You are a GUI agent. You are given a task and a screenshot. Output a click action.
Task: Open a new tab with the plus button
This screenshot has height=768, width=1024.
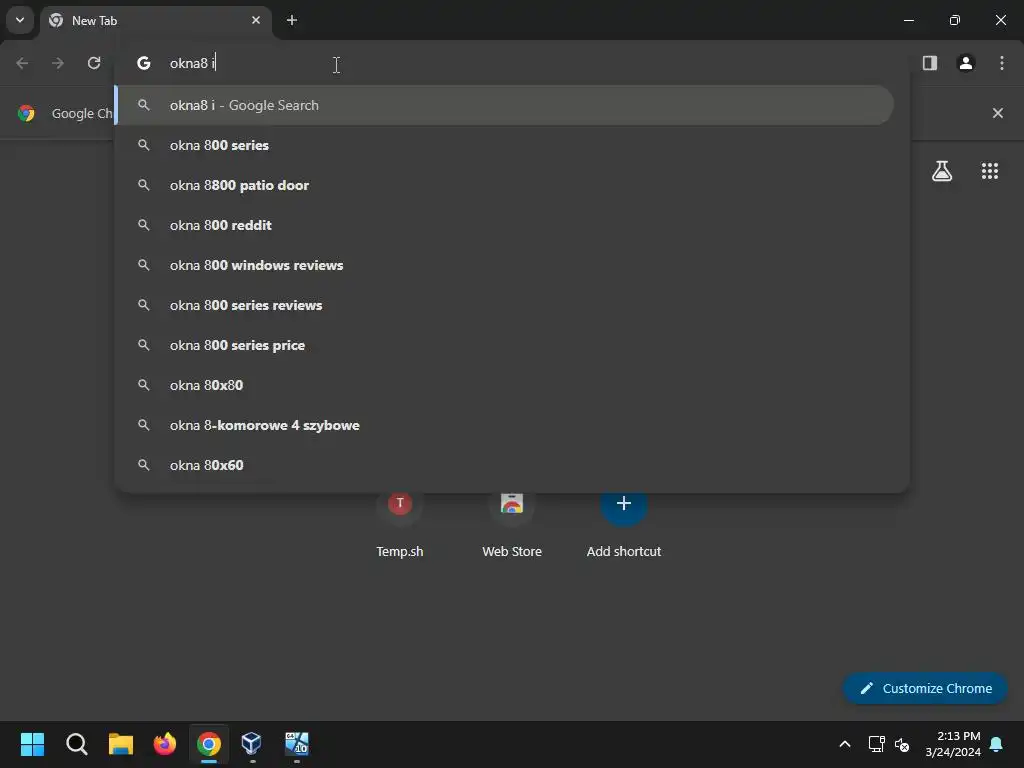[292, 20]
